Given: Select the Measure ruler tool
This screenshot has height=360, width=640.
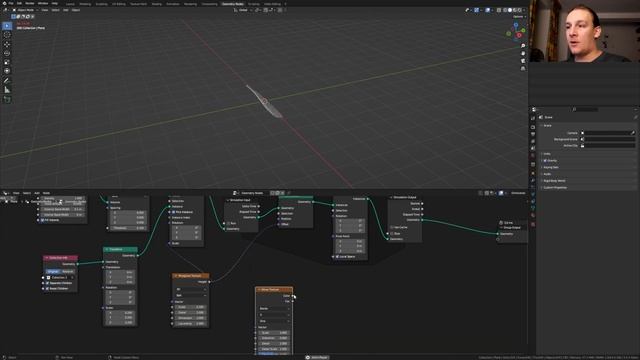Looking at the screenshot, I should click(7, 90).
